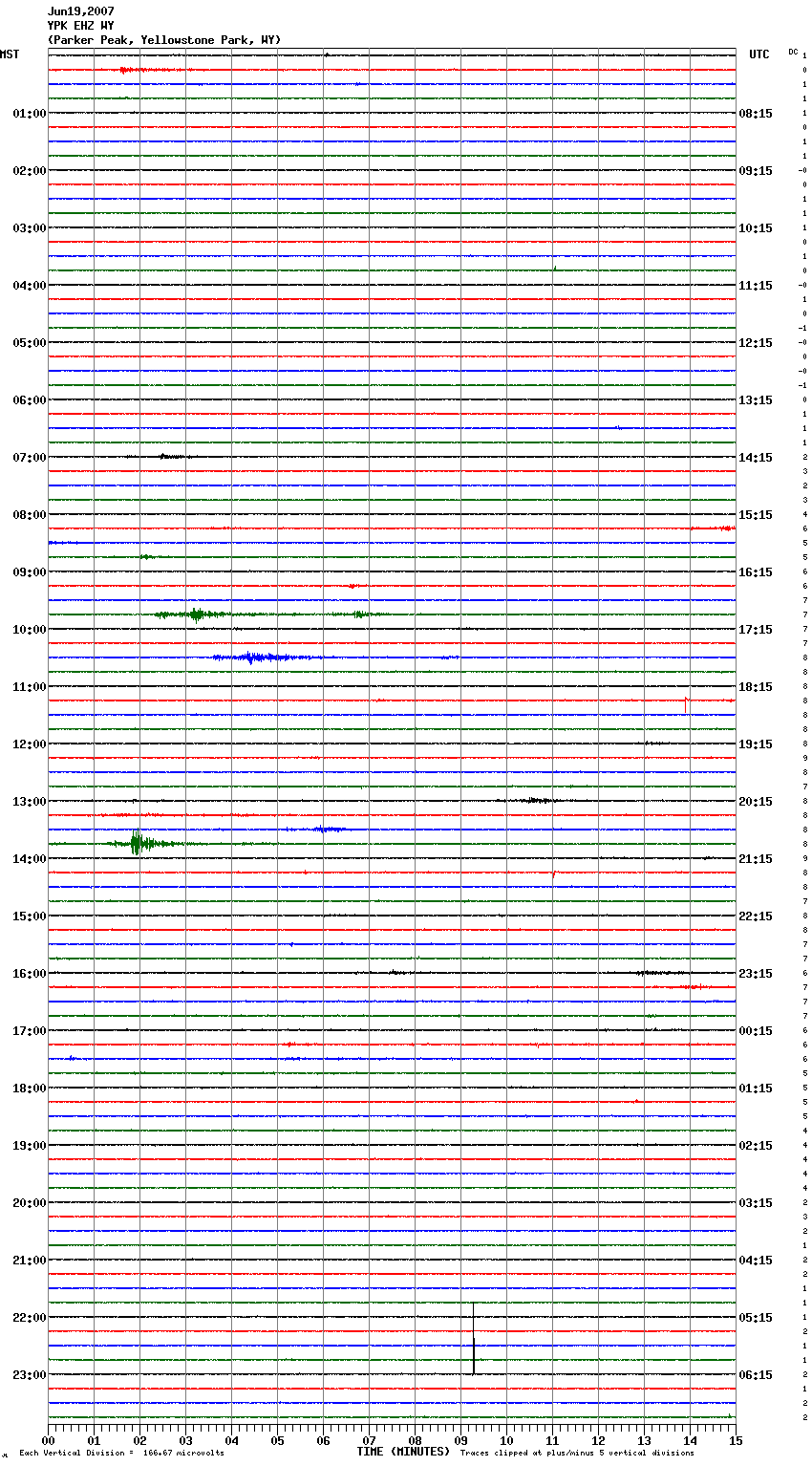Select the 06:00 MST row label
The image size is (812, 1466).
point(30,400)
